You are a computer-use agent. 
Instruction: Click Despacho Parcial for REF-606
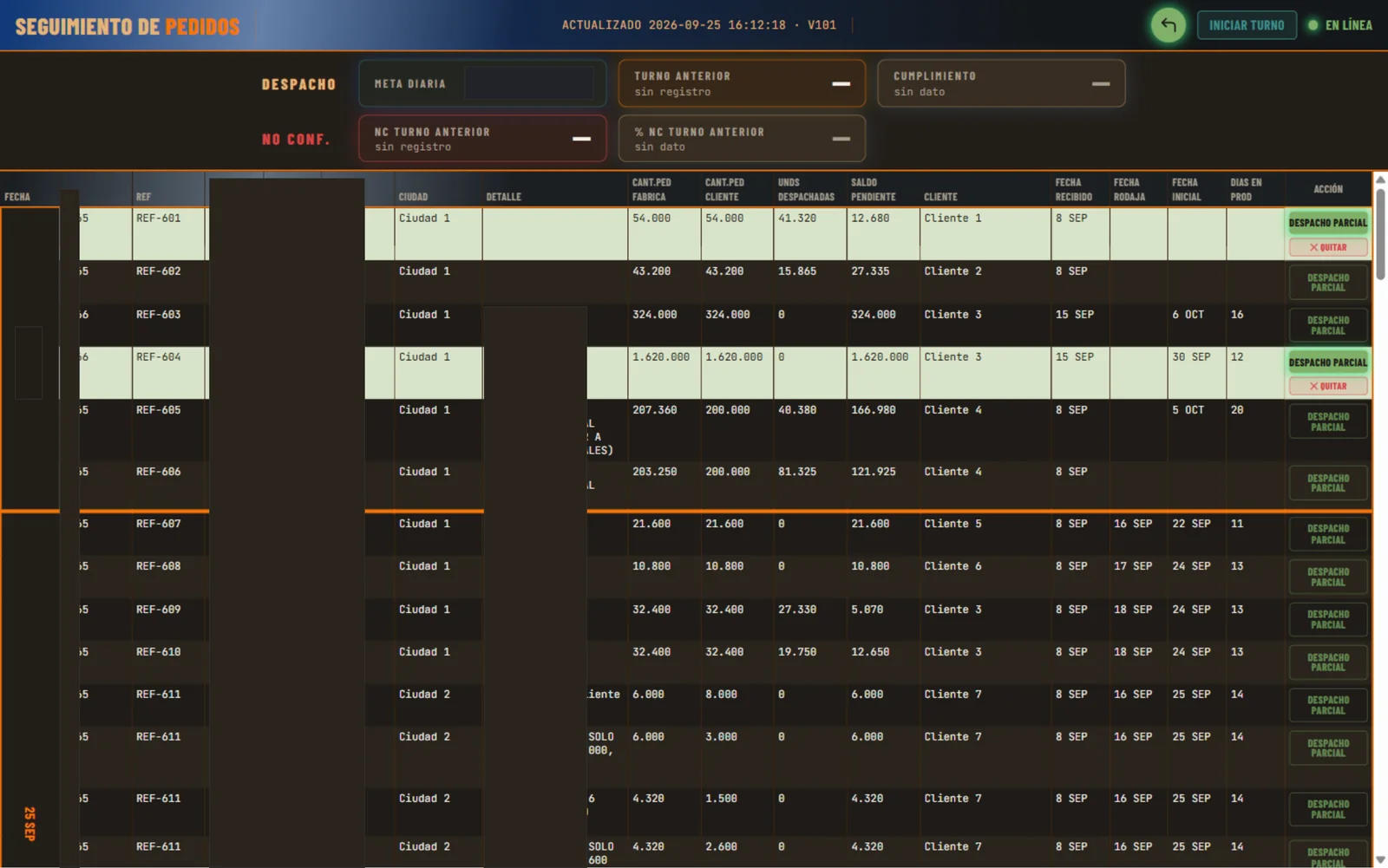[1327, 483]
